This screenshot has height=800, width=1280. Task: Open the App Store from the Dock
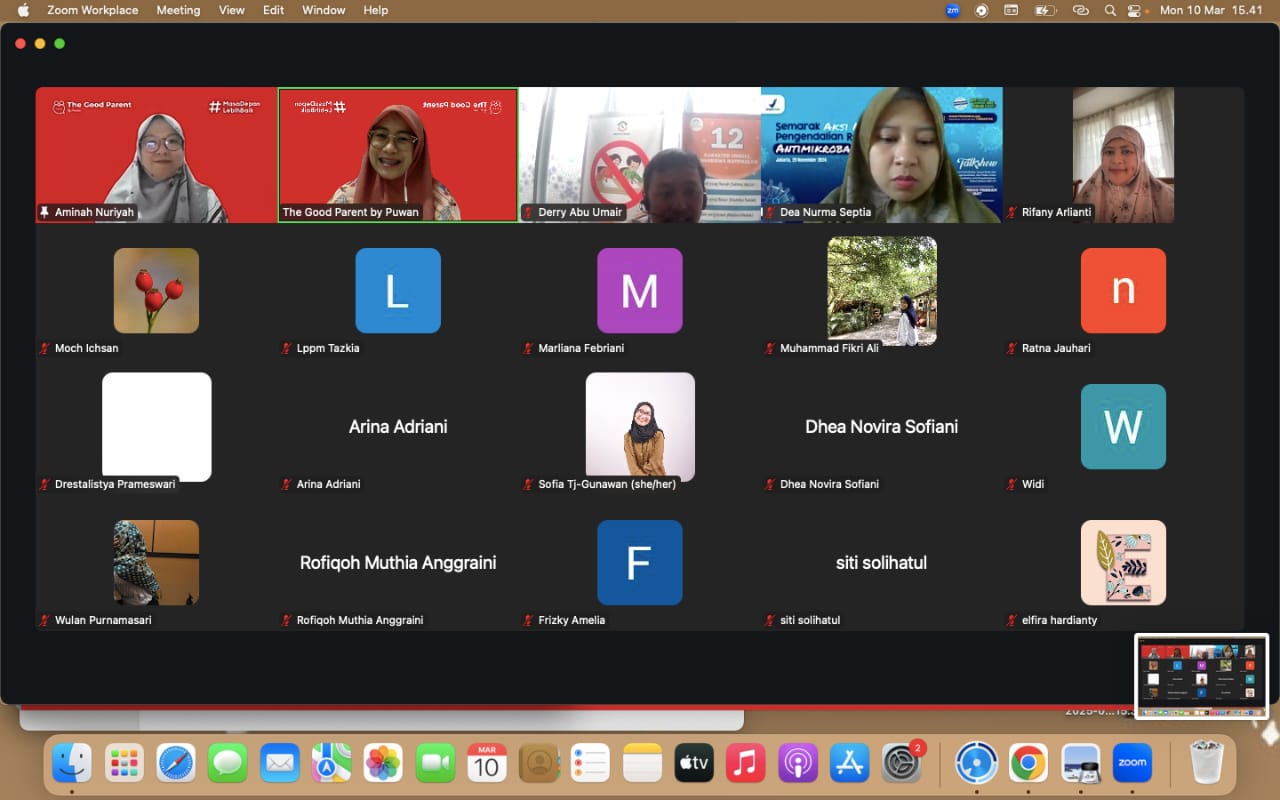click(850, 763)
